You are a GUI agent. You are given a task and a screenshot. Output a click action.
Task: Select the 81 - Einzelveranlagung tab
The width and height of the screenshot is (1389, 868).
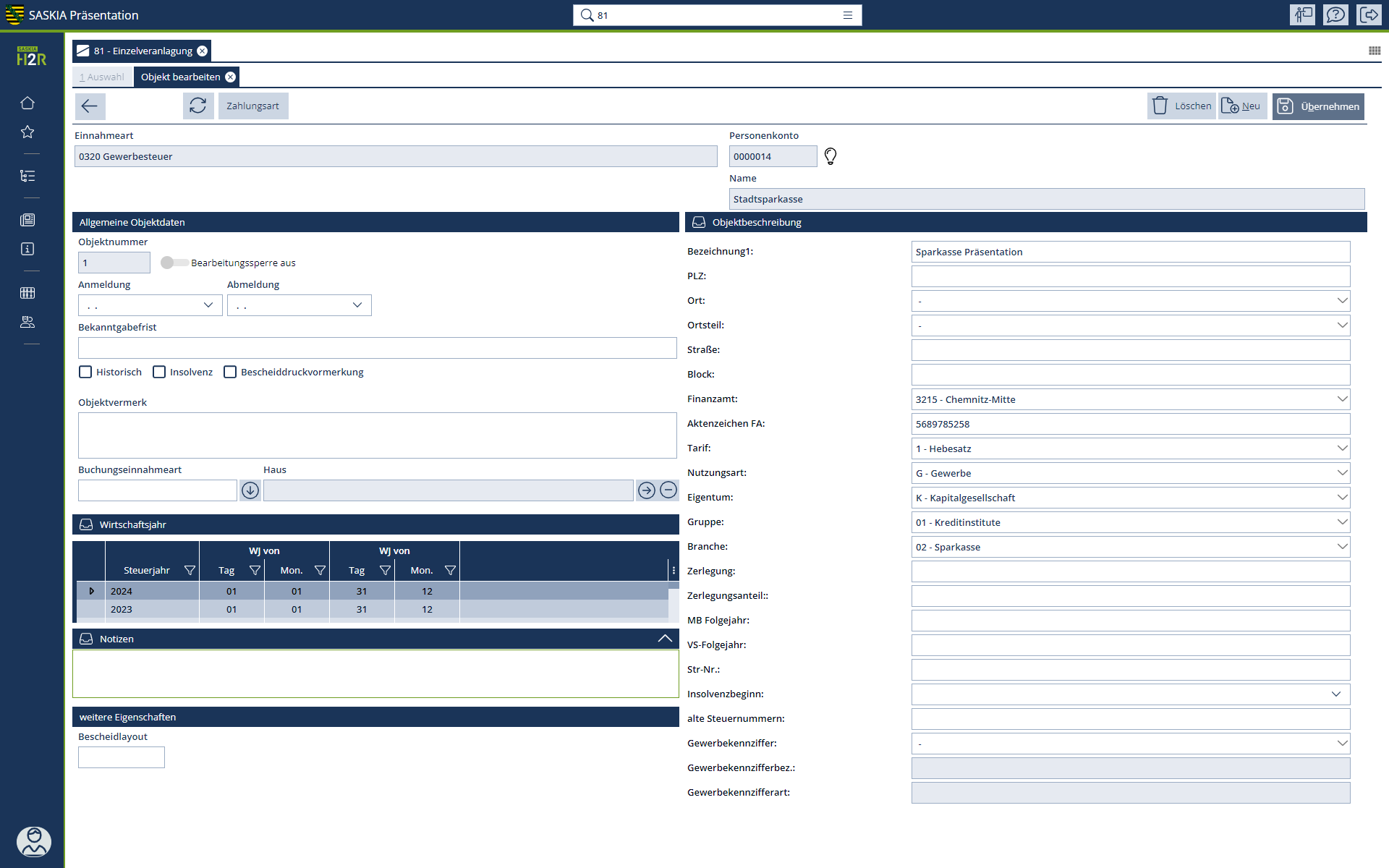(143, 51)
